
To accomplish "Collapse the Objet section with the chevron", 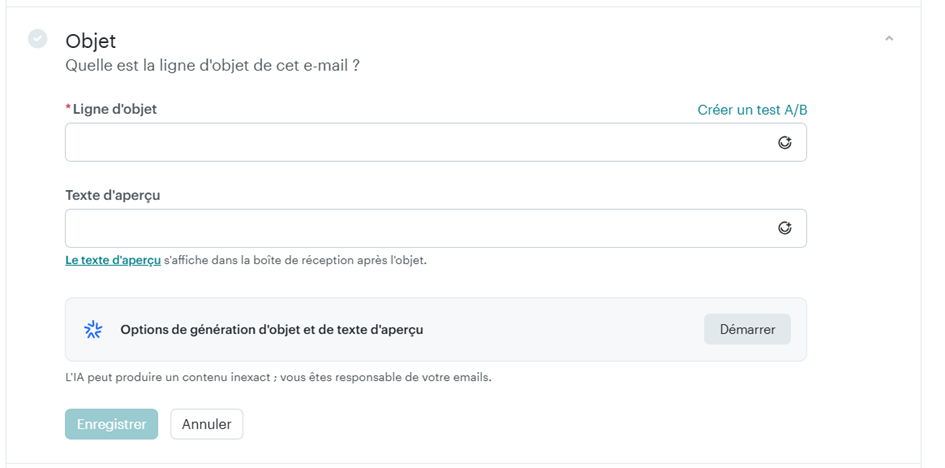I will click(x=889, y=39).
